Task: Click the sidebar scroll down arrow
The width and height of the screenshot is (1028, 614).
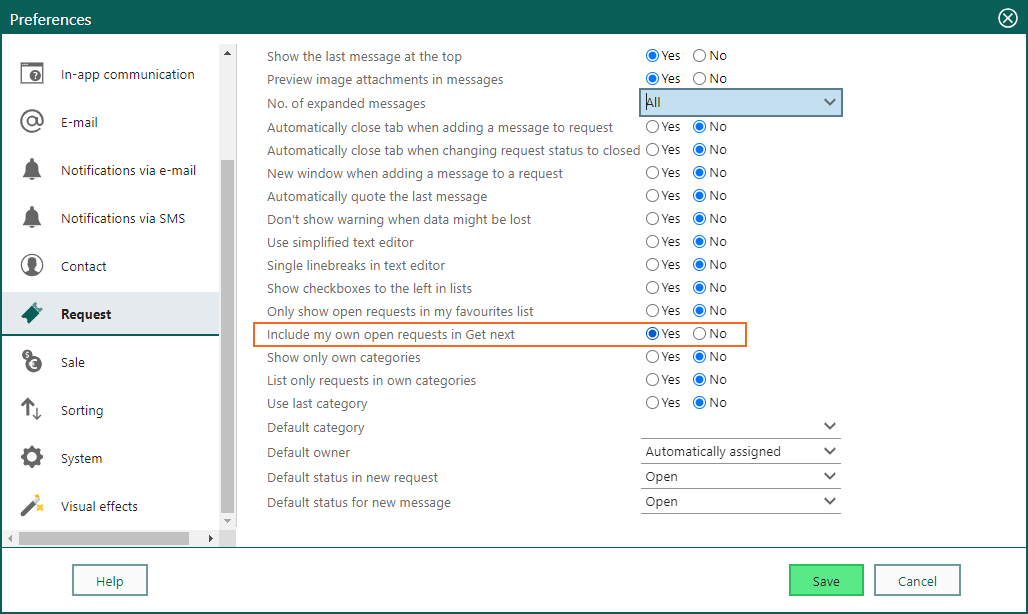Action: click(227, 521)
